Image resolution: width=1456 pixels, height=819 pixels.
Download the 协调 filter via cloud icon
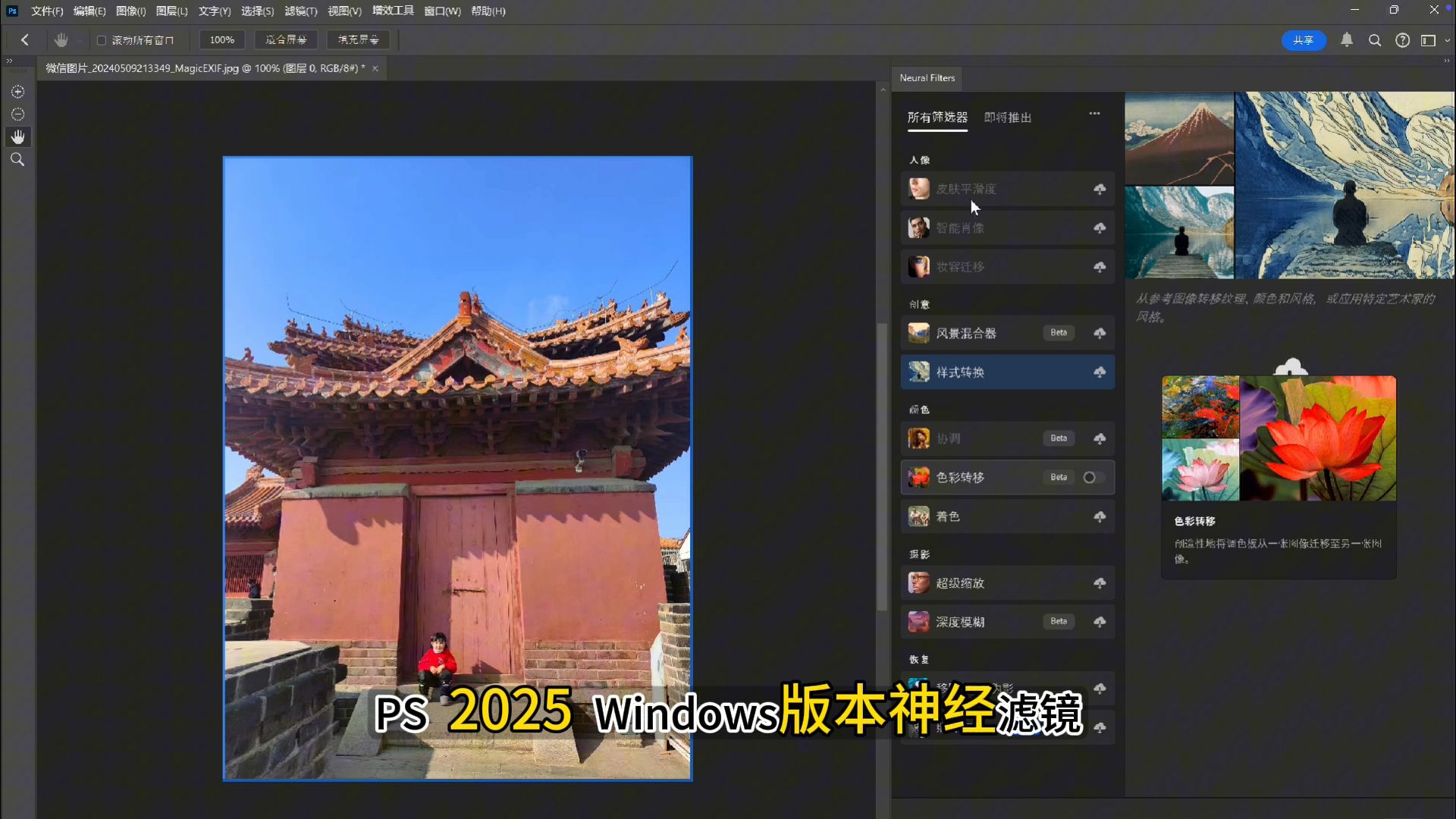pyautogui.click(x=1100, y=438)
